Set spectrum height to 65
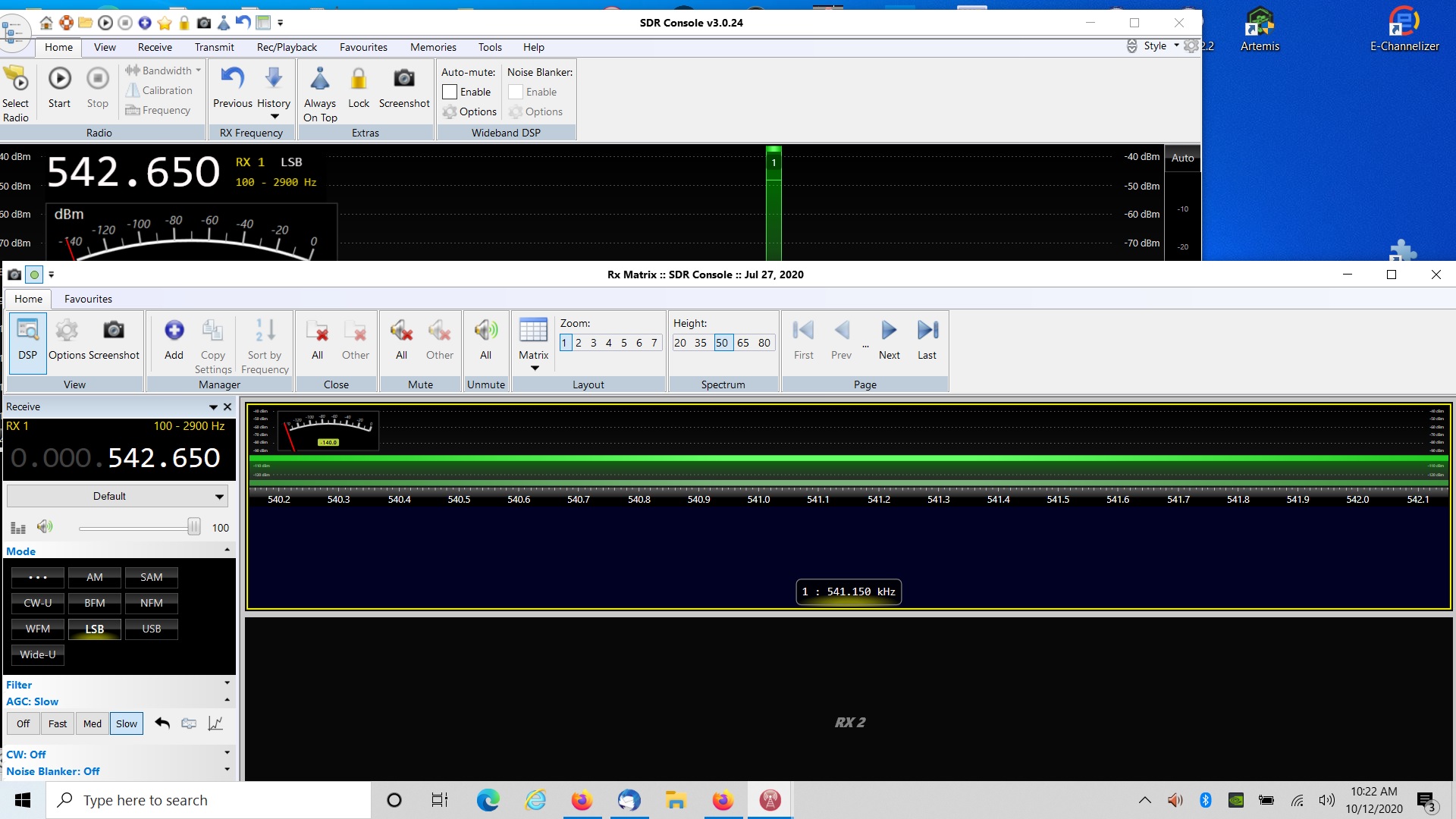Image resolution: width=1456 pixels, height=819 pixels. click(743, 343)
